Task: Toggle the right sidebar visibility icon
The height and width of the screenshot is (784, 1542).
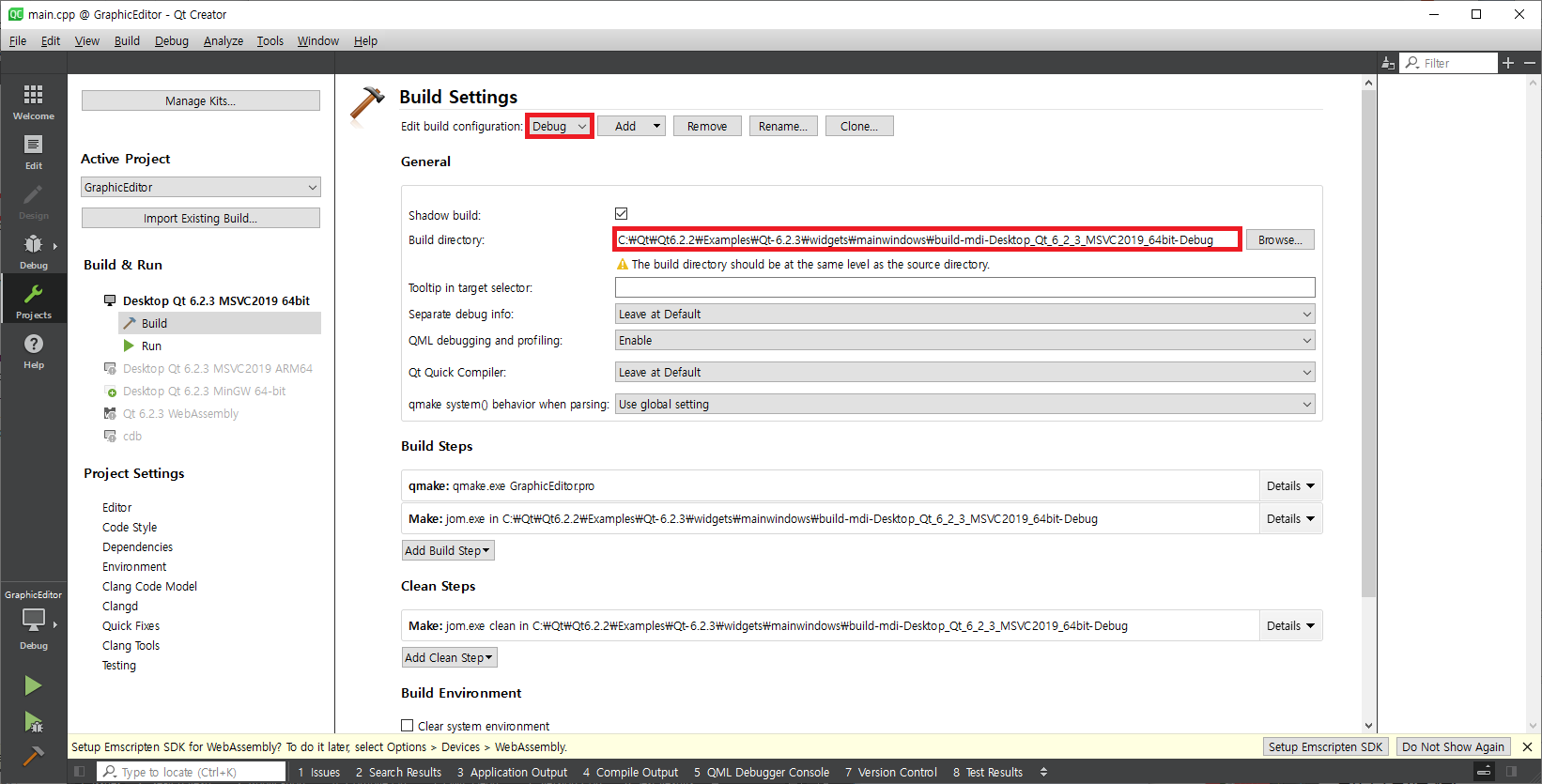Action: pyautogui.click(x=1512, y=772)
